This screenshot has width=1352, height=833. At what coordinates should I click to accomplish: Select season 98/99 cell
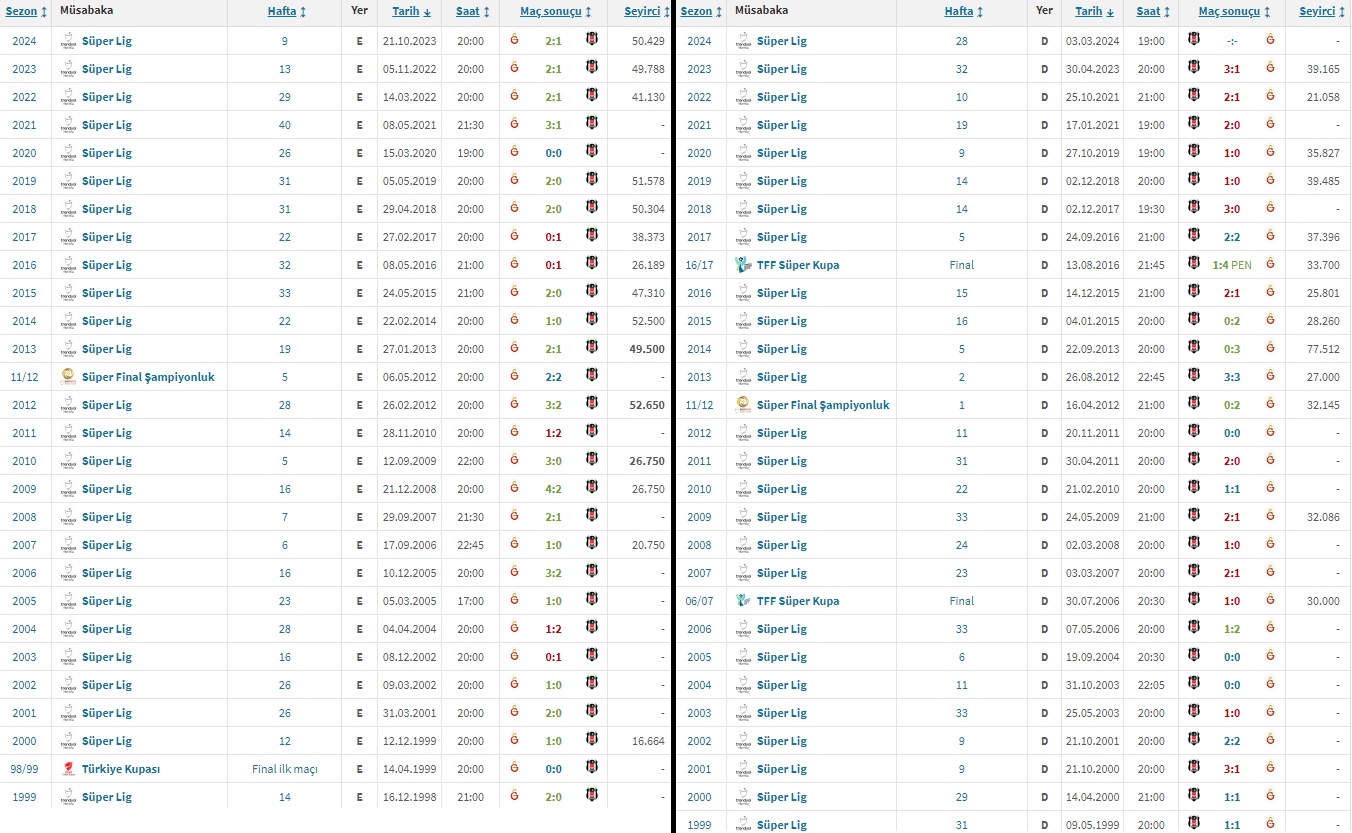24,769
